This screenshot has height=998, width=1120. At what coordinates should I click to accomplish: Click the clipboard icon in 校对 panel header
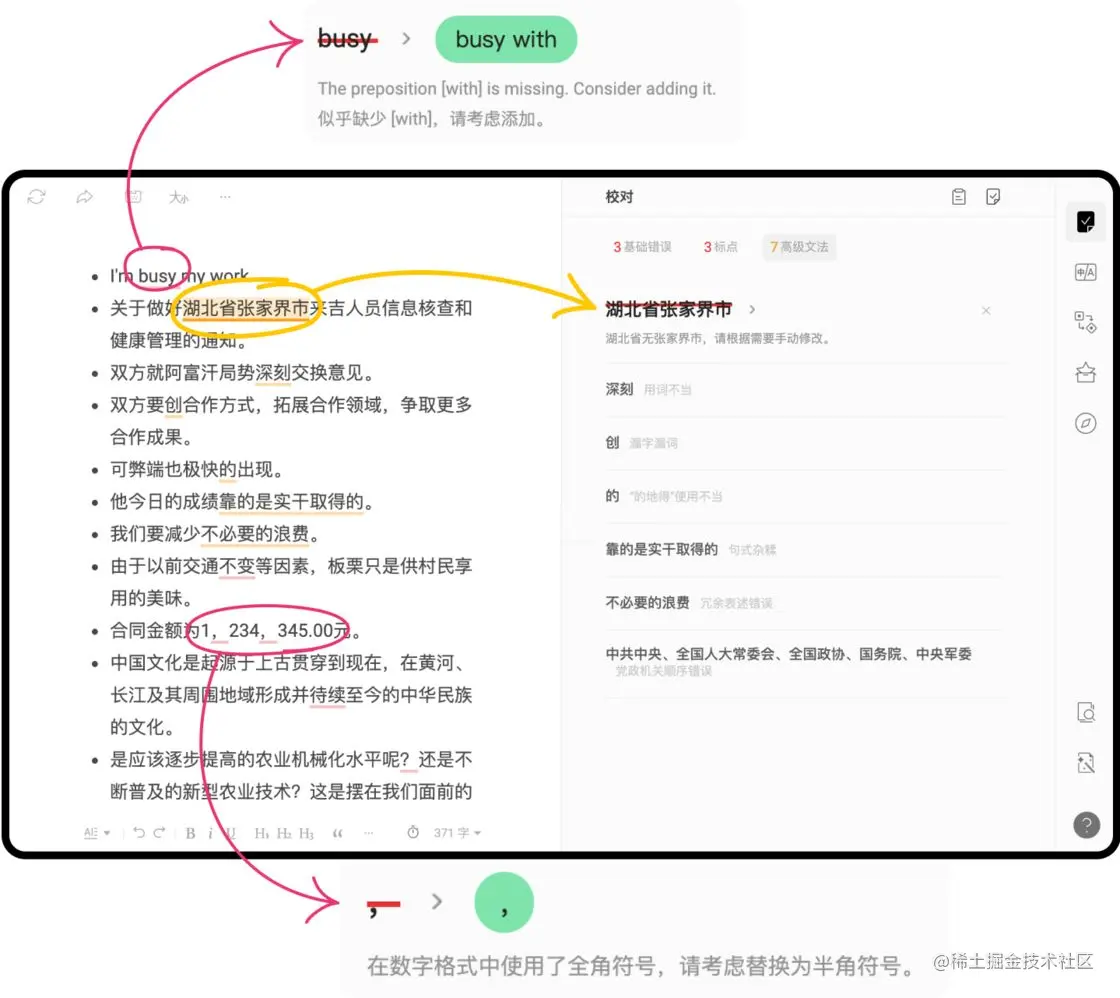pos(959,196)
